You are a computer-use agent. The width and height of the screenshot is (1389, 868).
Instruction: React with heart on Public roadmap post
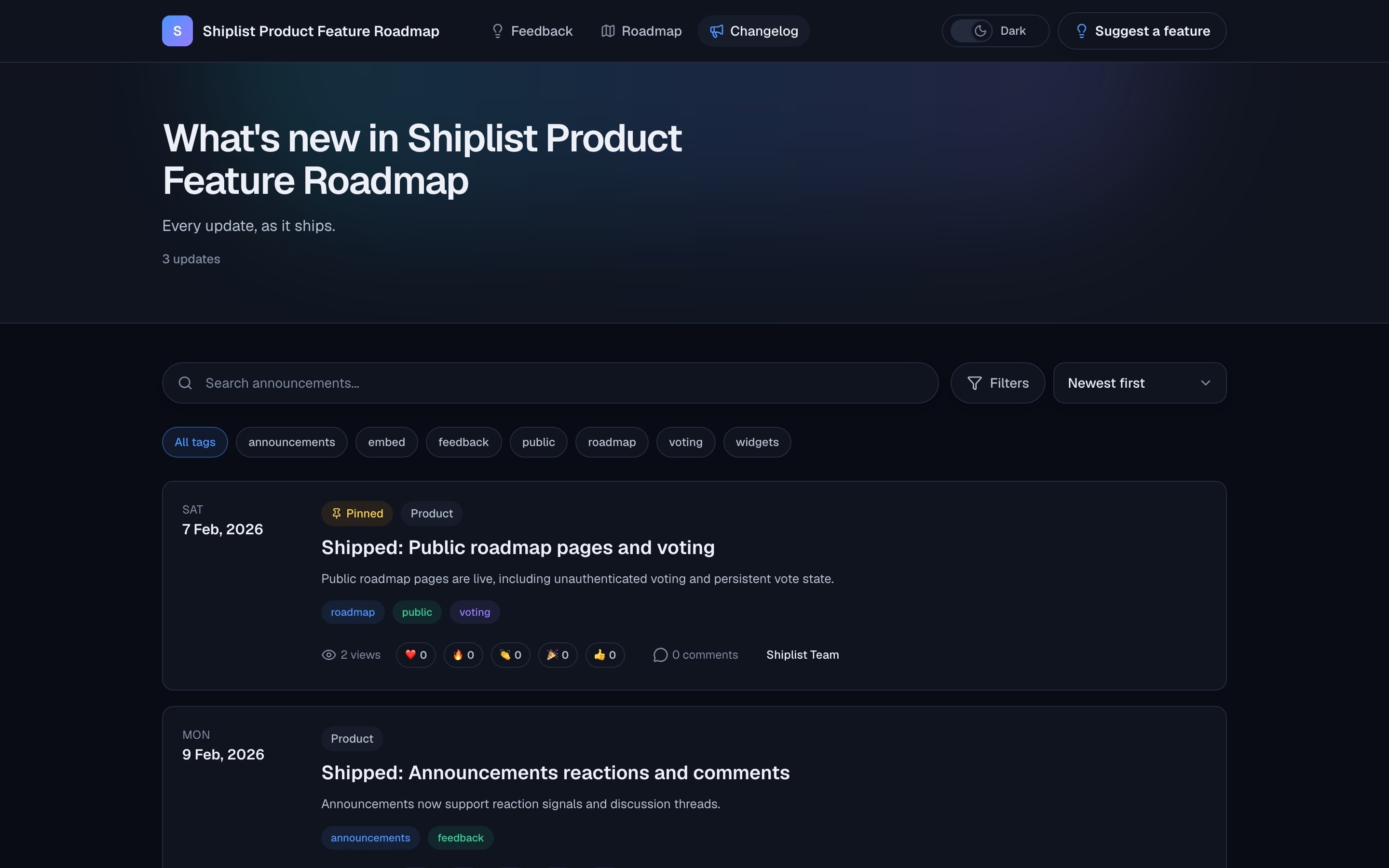pyautogui.click(x=416, y=655)
